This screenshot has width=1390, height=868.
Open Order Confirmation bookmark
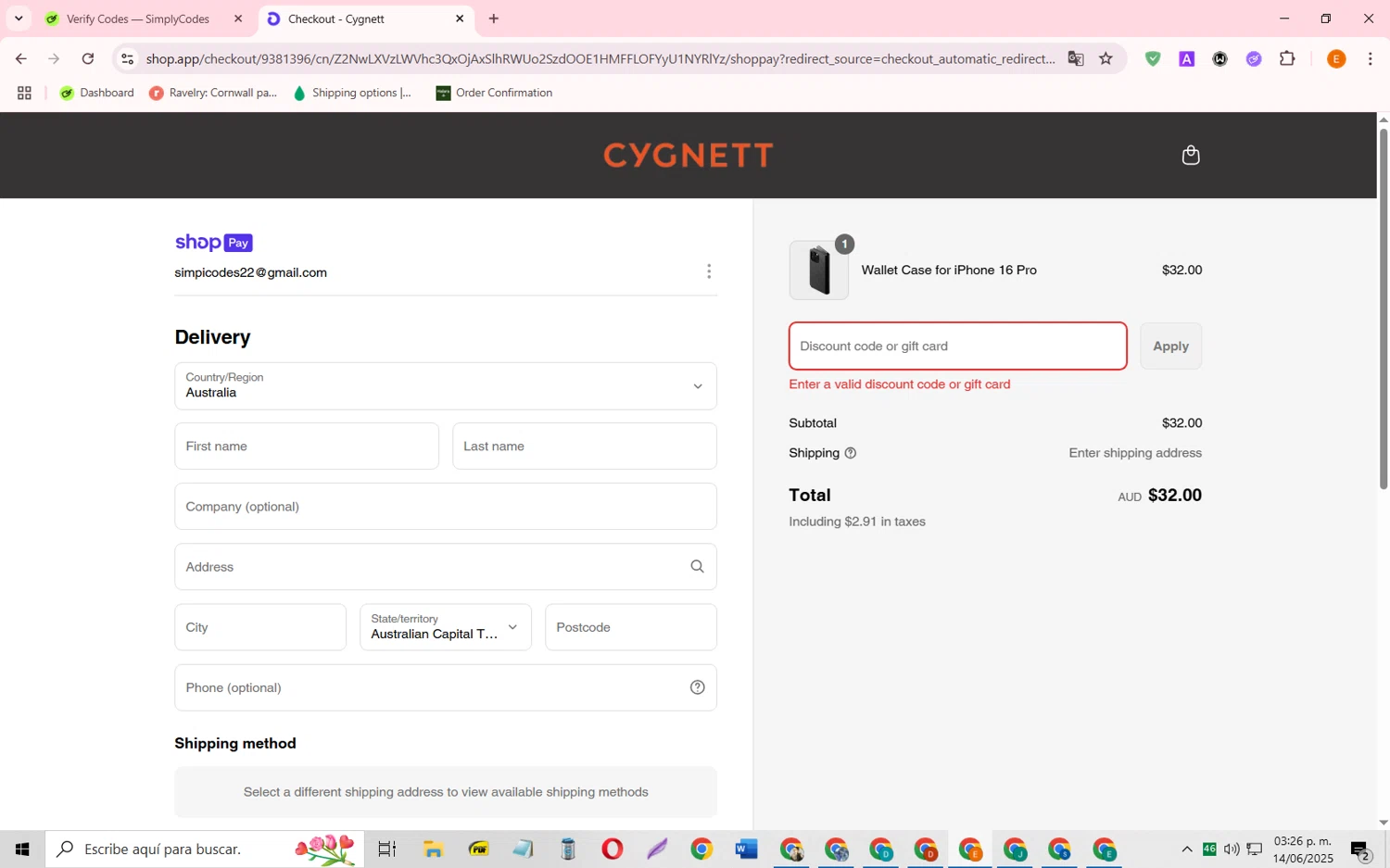coord(494,93)
